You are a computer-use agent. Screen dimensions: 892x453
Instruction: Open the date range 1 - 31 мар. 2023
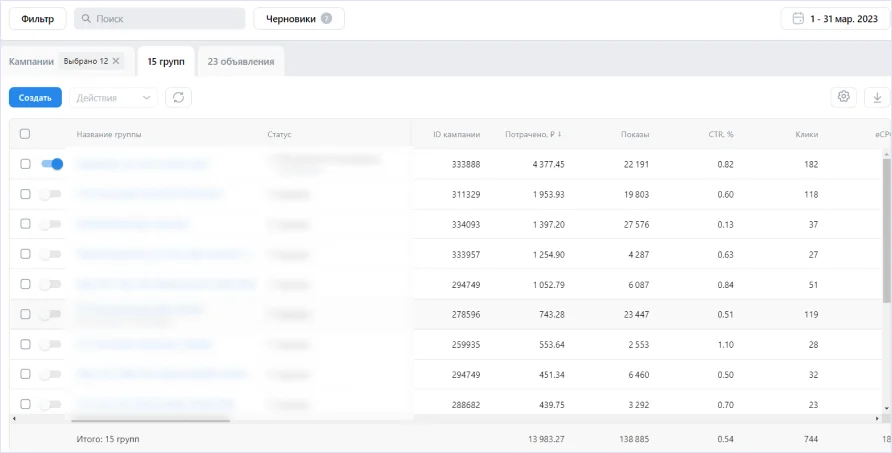836,19
